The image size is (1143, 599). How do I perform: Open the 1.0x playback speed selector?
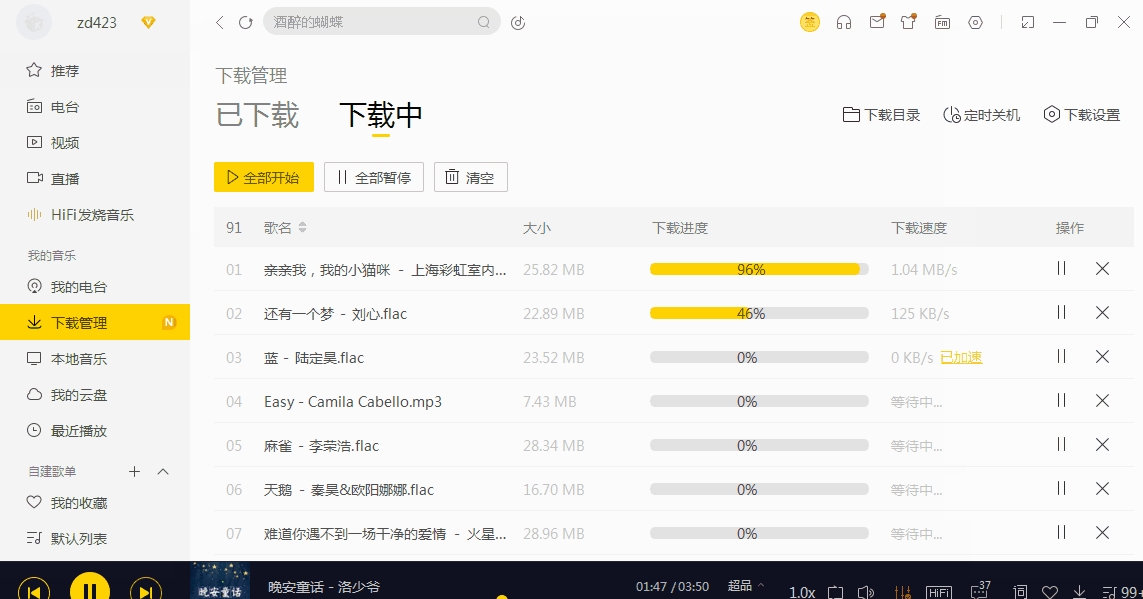coord(802,592)
